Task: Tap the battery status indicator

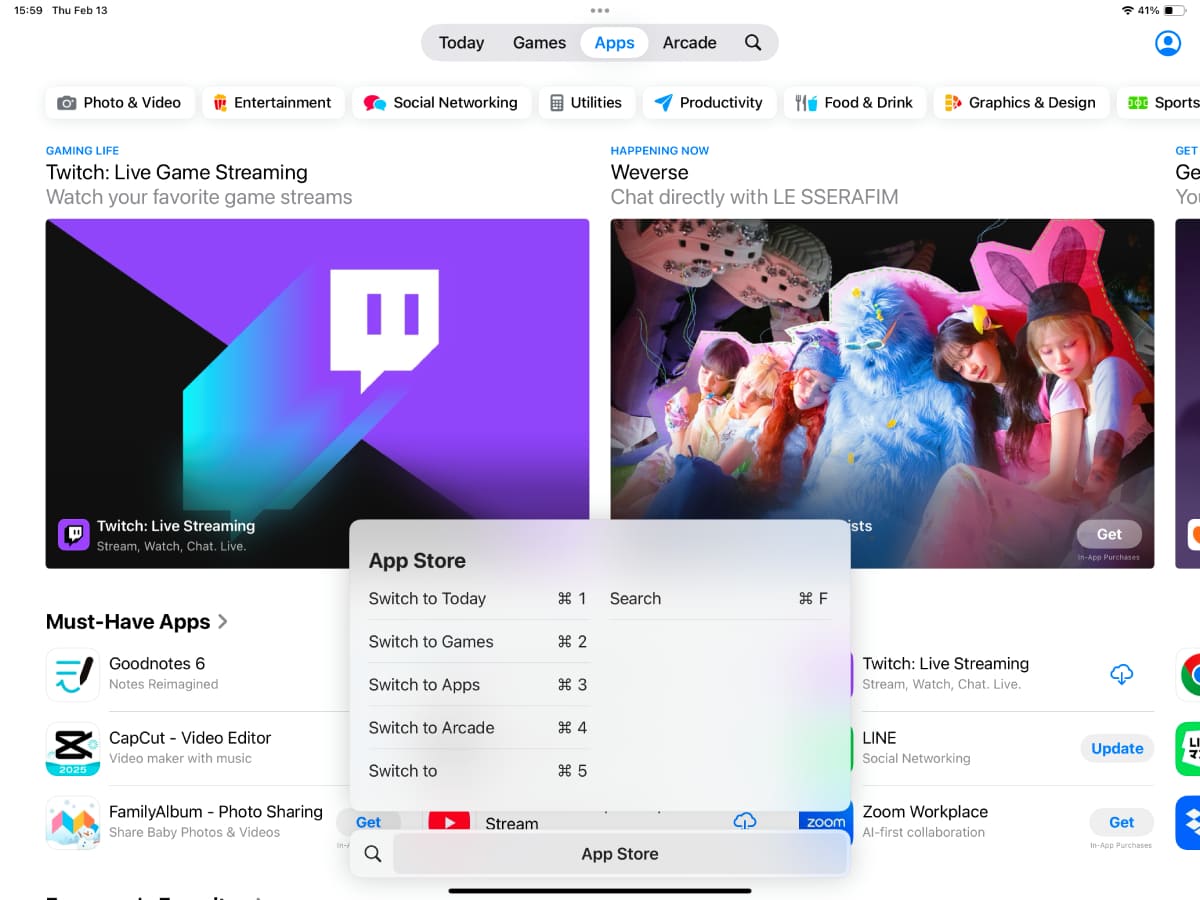Action: pos(1176,10)
